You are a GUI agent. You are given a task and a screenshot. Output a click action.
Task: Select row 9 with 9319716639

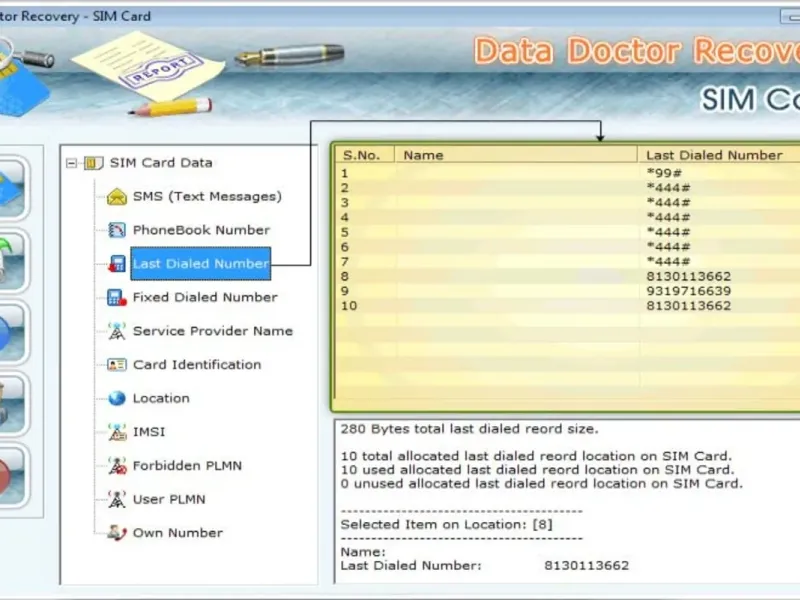pos(568,291)
